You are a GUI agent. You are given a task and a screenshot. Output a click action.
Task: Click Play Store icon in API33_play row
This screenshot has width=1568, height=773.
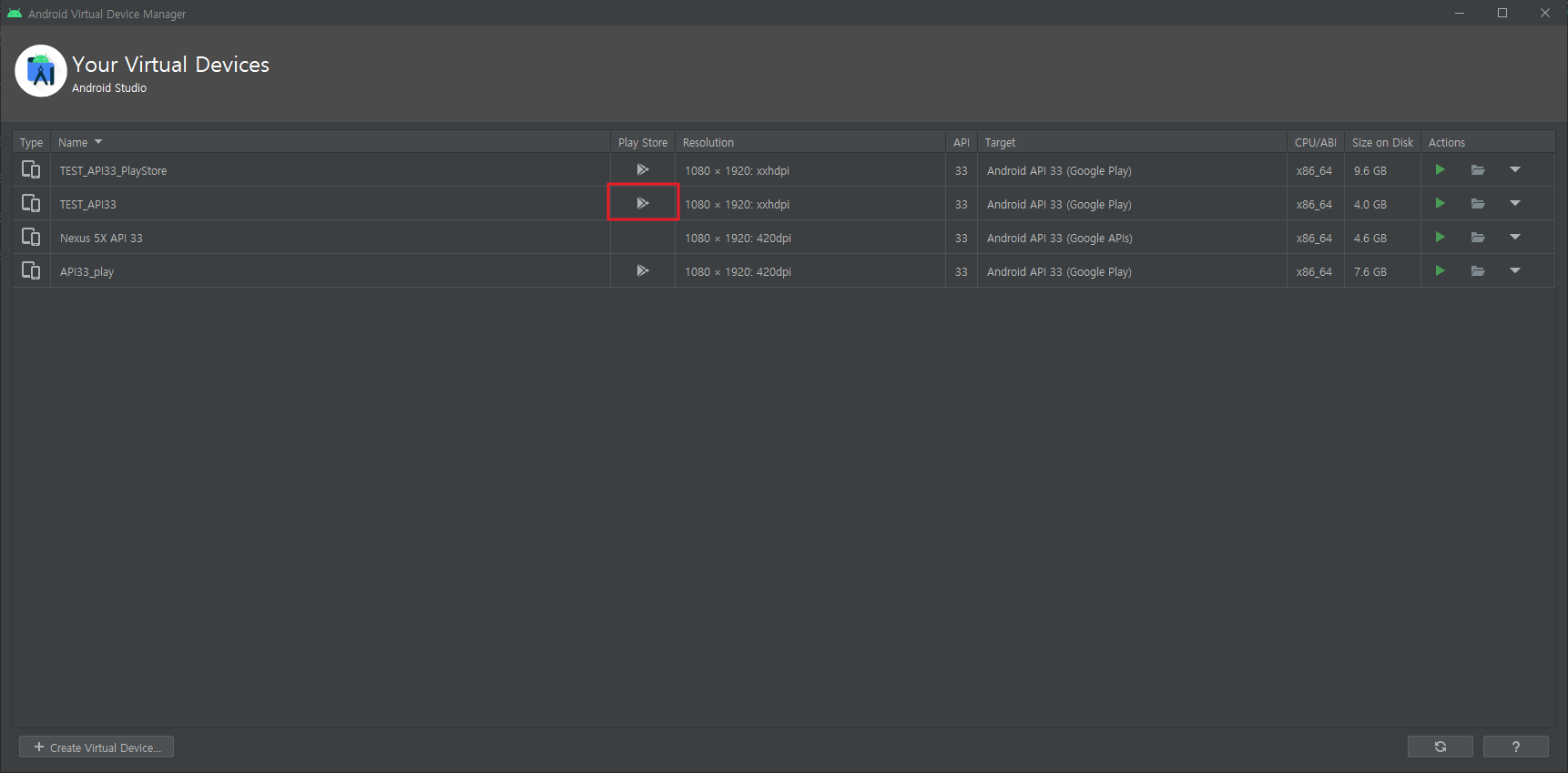[643, 271]
